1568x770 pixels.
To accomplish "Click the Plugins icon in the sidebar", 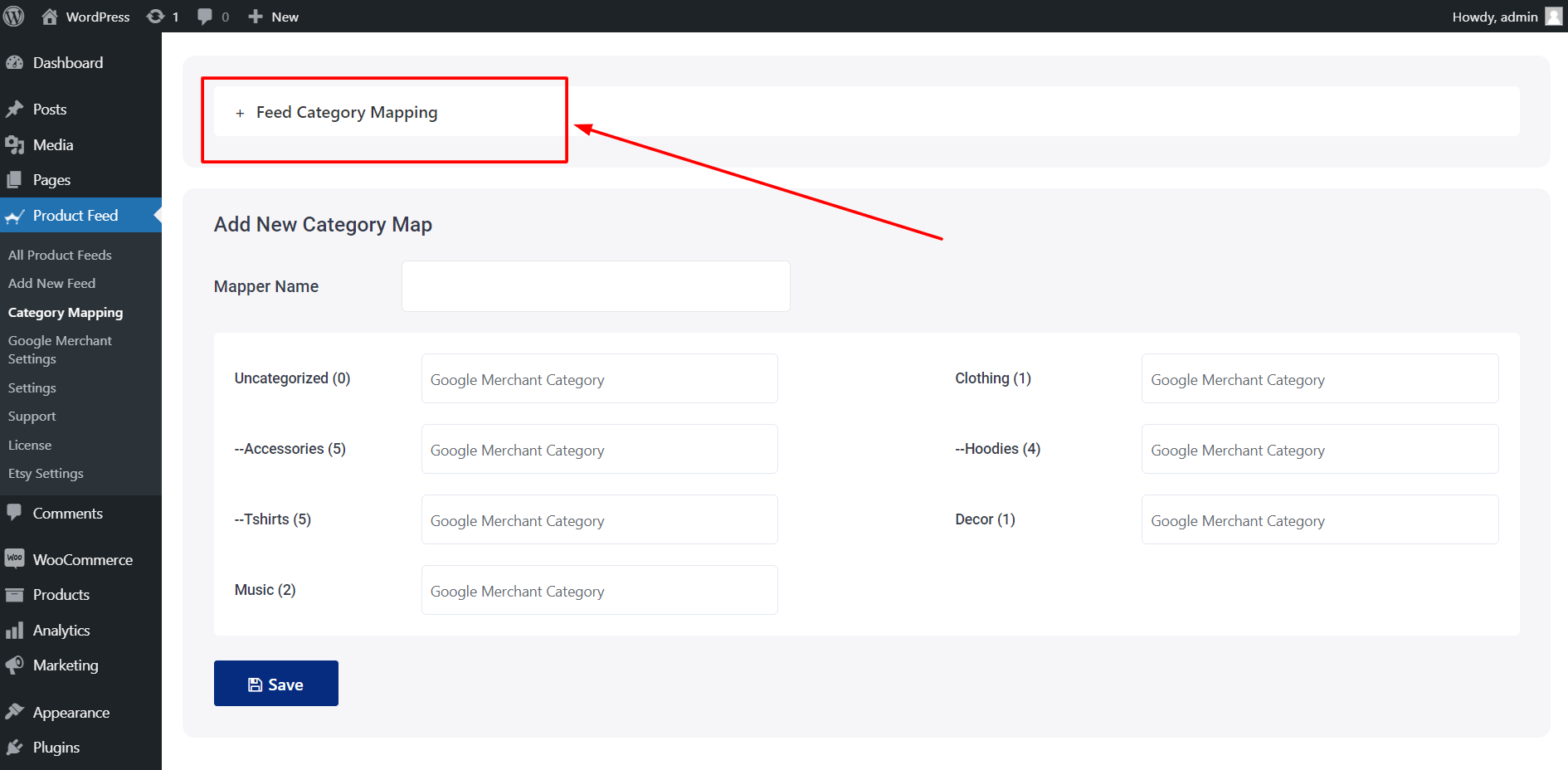I will (16, 747).
